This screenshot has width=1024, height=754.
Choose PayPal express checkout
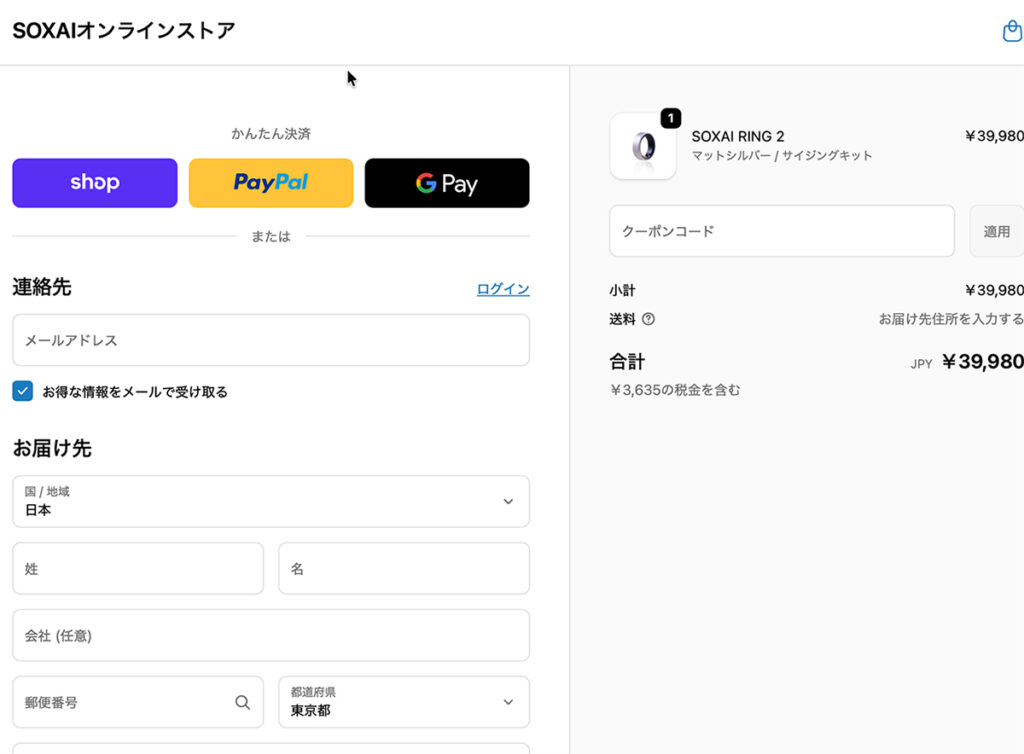(x=271, y=183)
